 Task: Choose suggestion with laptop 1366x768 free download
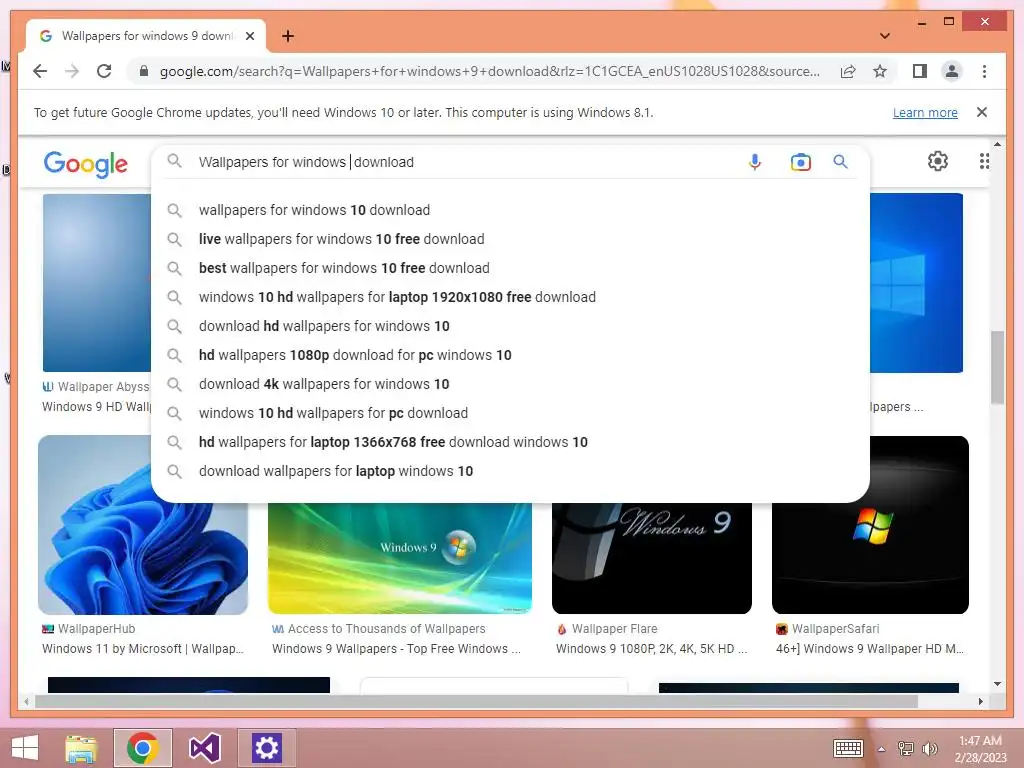(x=393, y=442)
